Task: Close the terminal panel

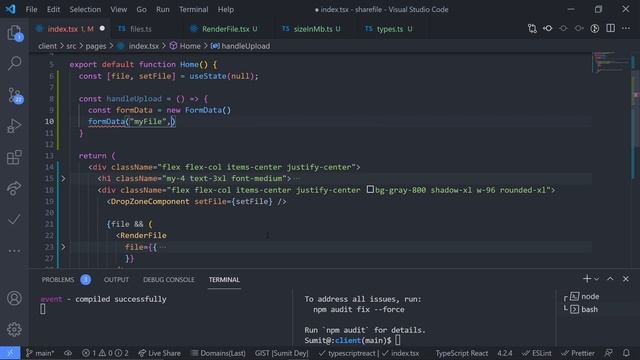Action: [x=626, y=279]
